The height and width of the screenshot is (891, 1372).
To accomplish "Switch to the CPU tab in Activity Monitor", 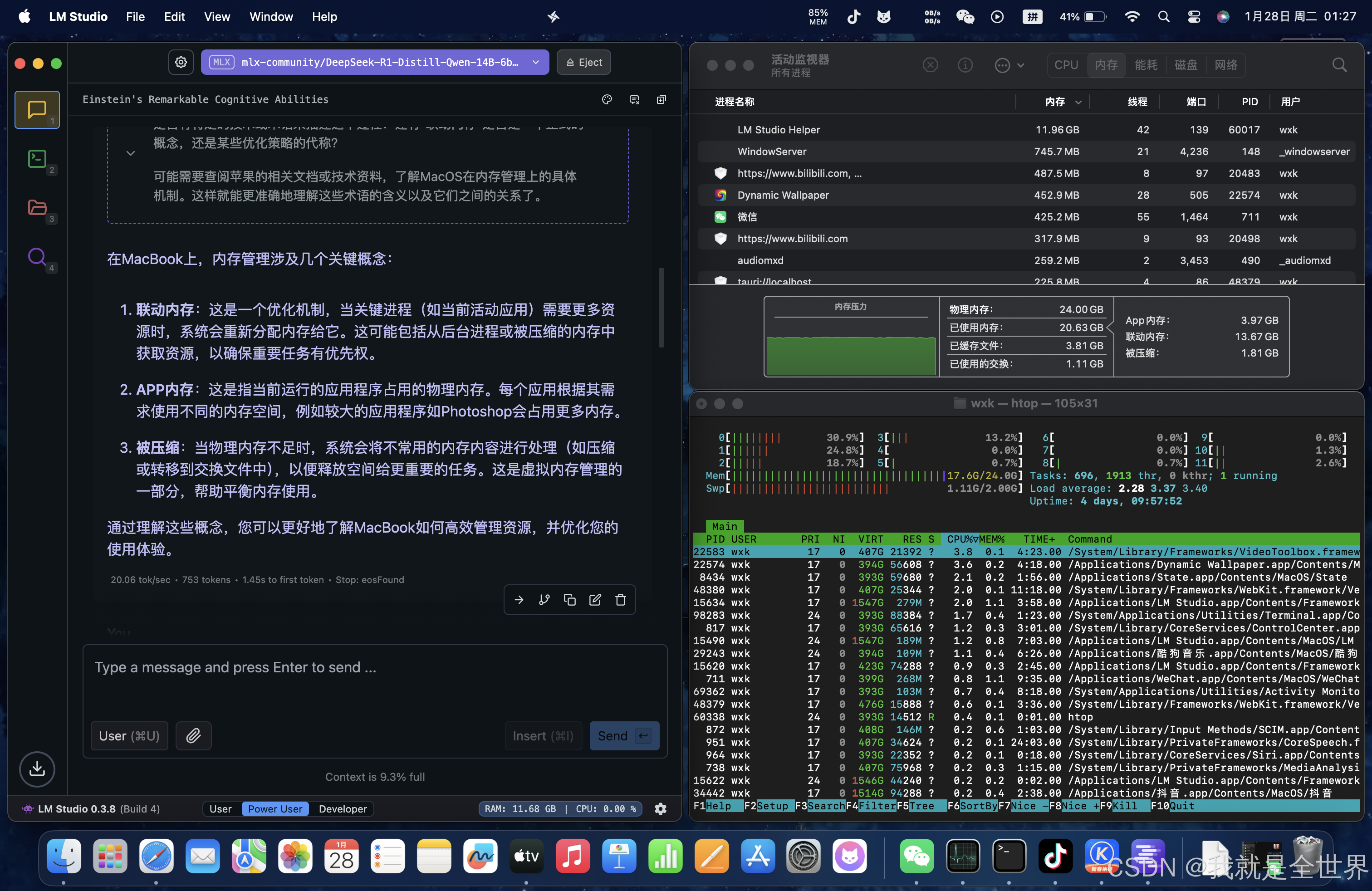I will [1066, 64].
